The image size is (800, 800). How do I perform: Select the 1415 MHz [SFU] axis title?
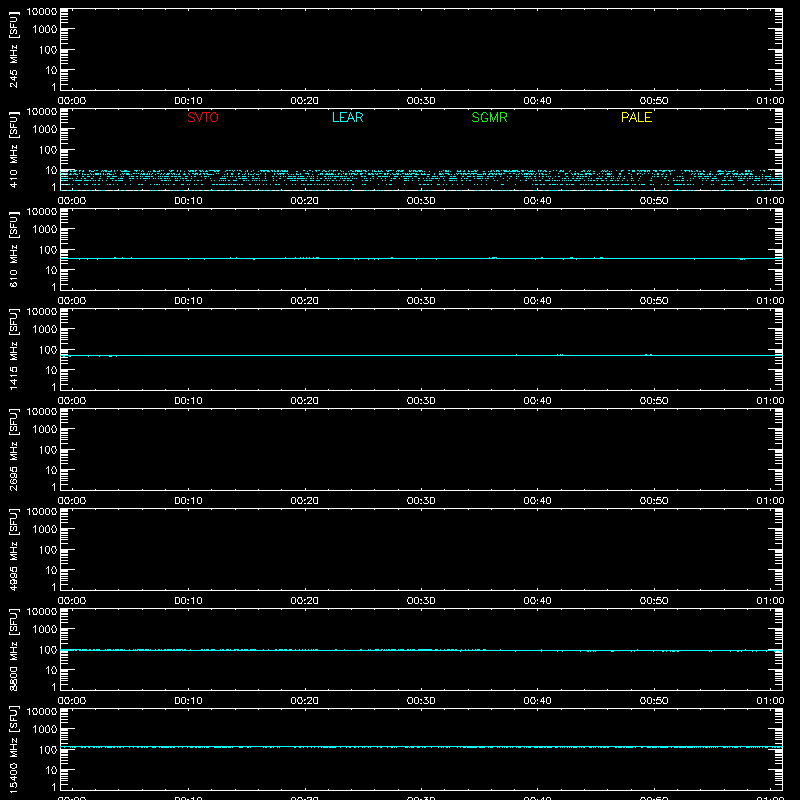tap(14, 349)
